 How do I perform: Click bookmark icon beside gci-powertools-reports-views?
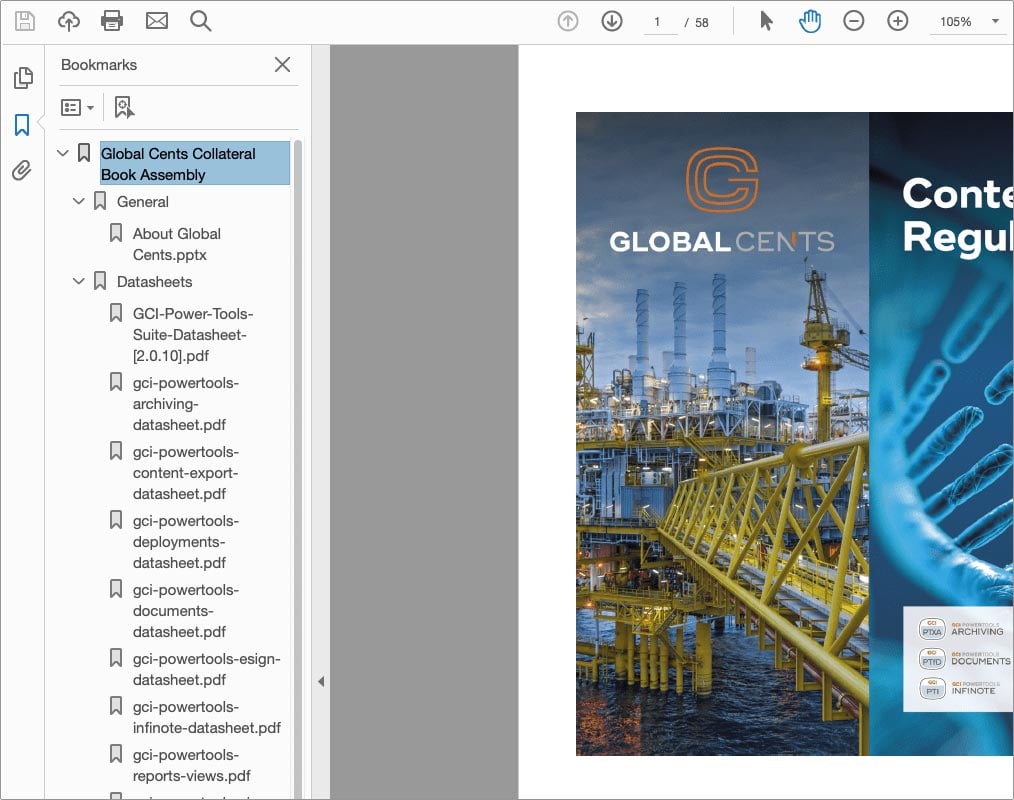coord(116,753)
